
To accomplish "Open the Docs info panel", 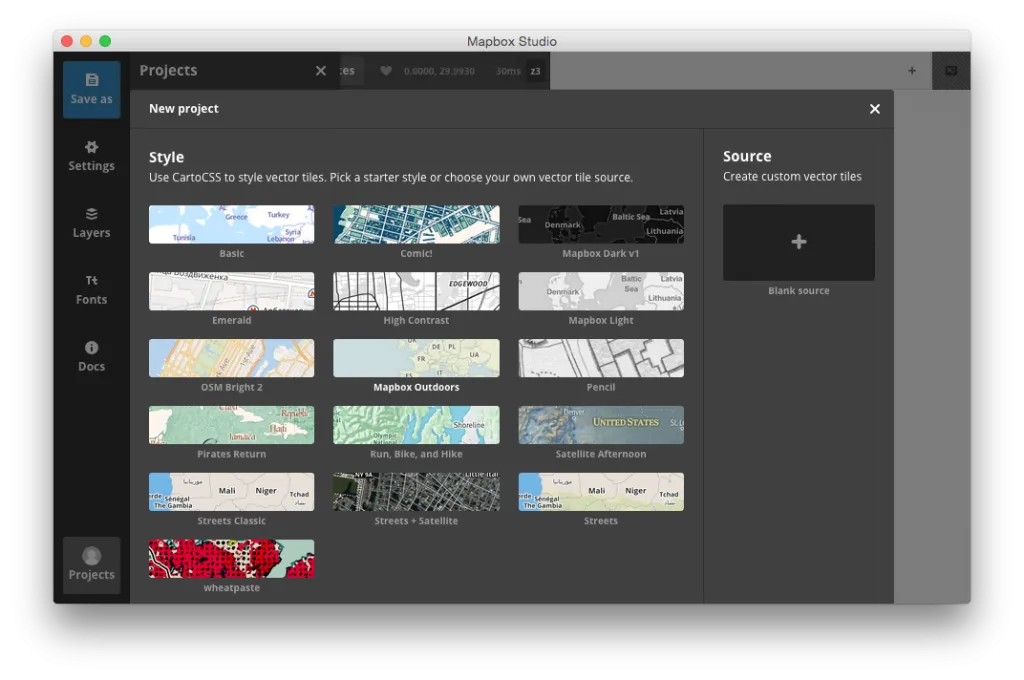I will (91, 357).
